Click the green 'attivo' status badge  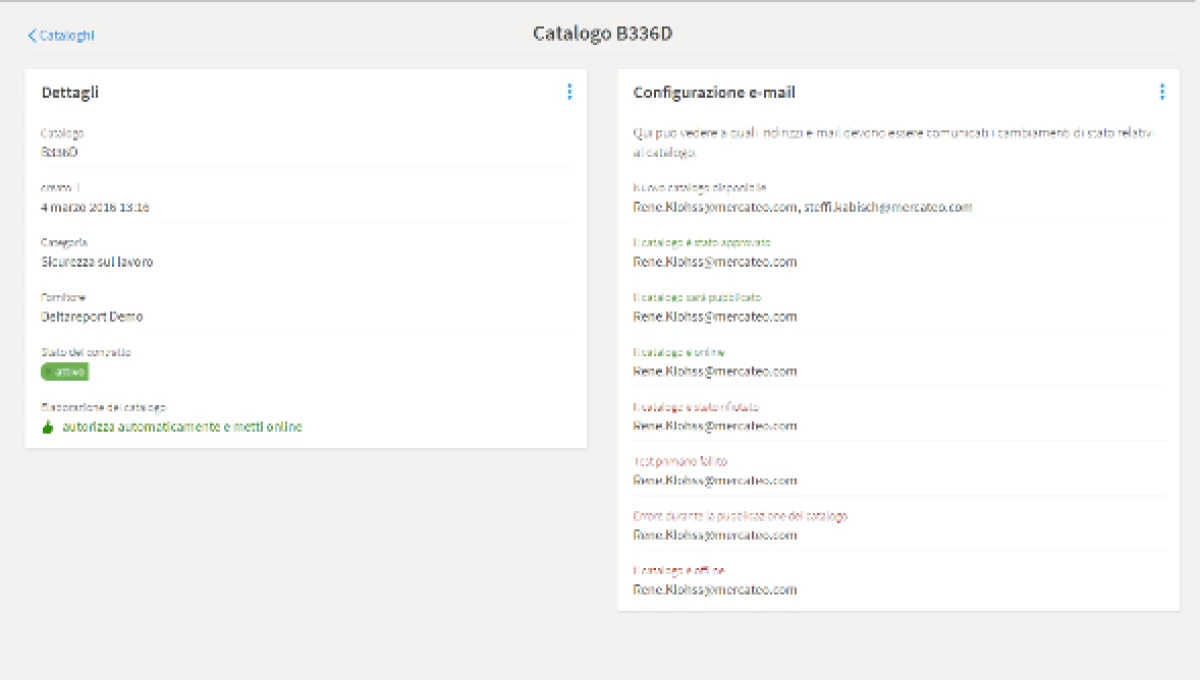pyautogui.click(x=65, y=372)
